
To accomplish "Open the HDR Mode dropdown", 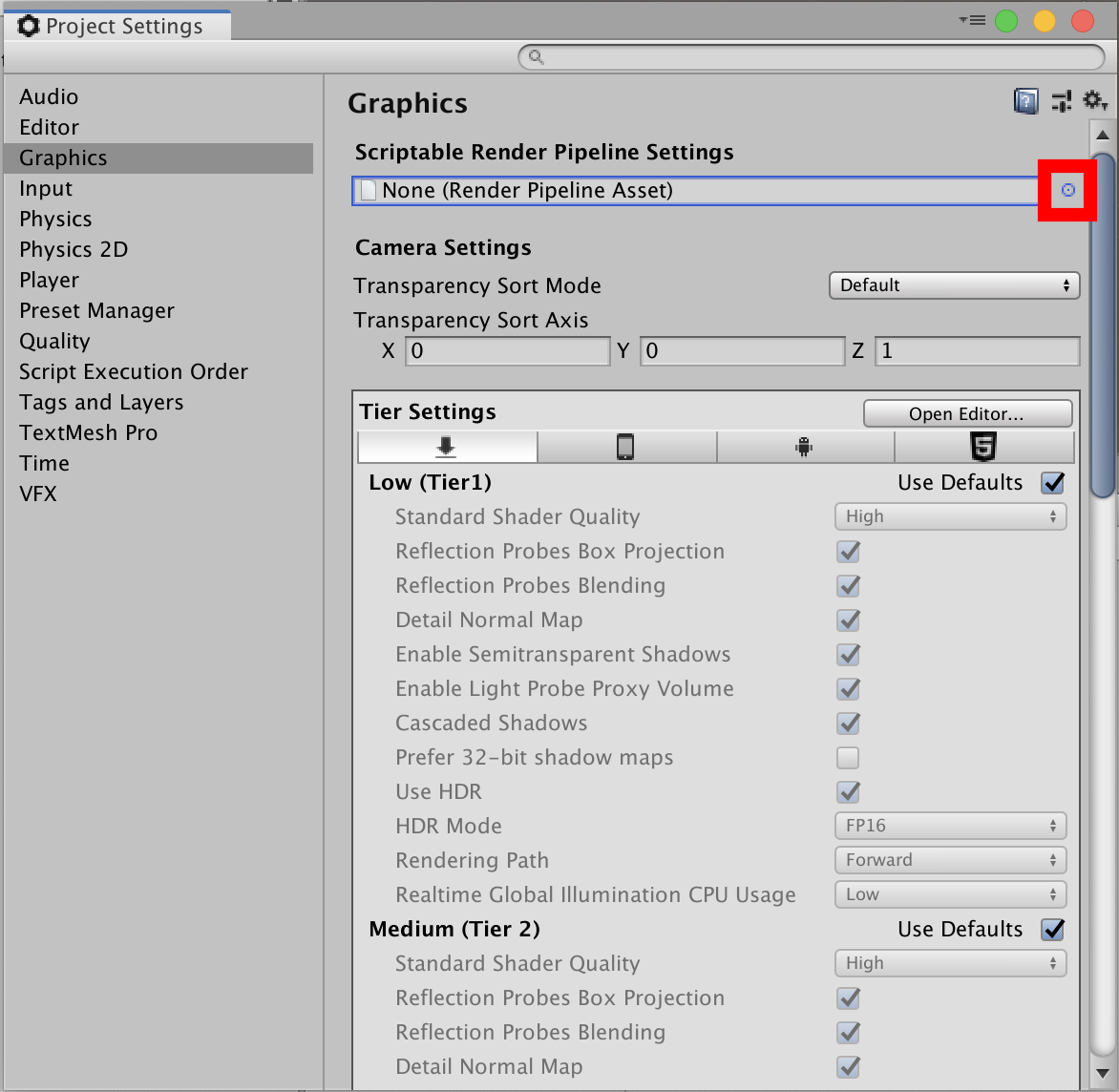I will (x=950, y=826).
